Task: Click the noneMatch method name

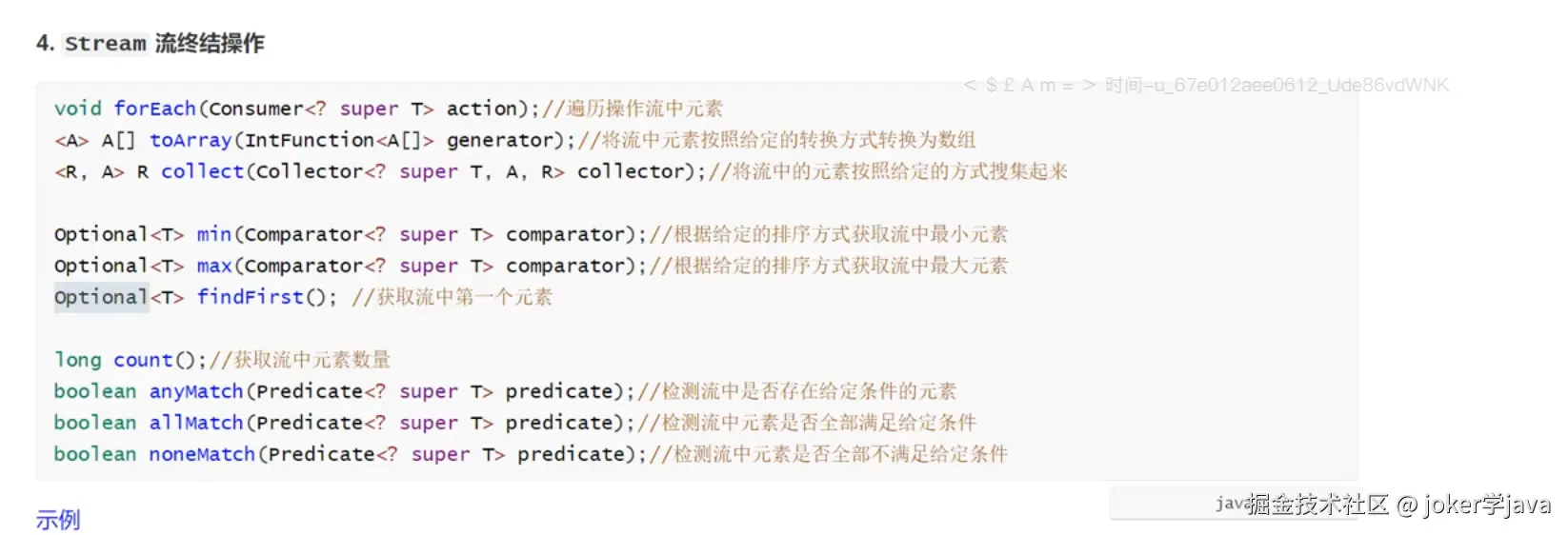Action: tap(202, 454)
